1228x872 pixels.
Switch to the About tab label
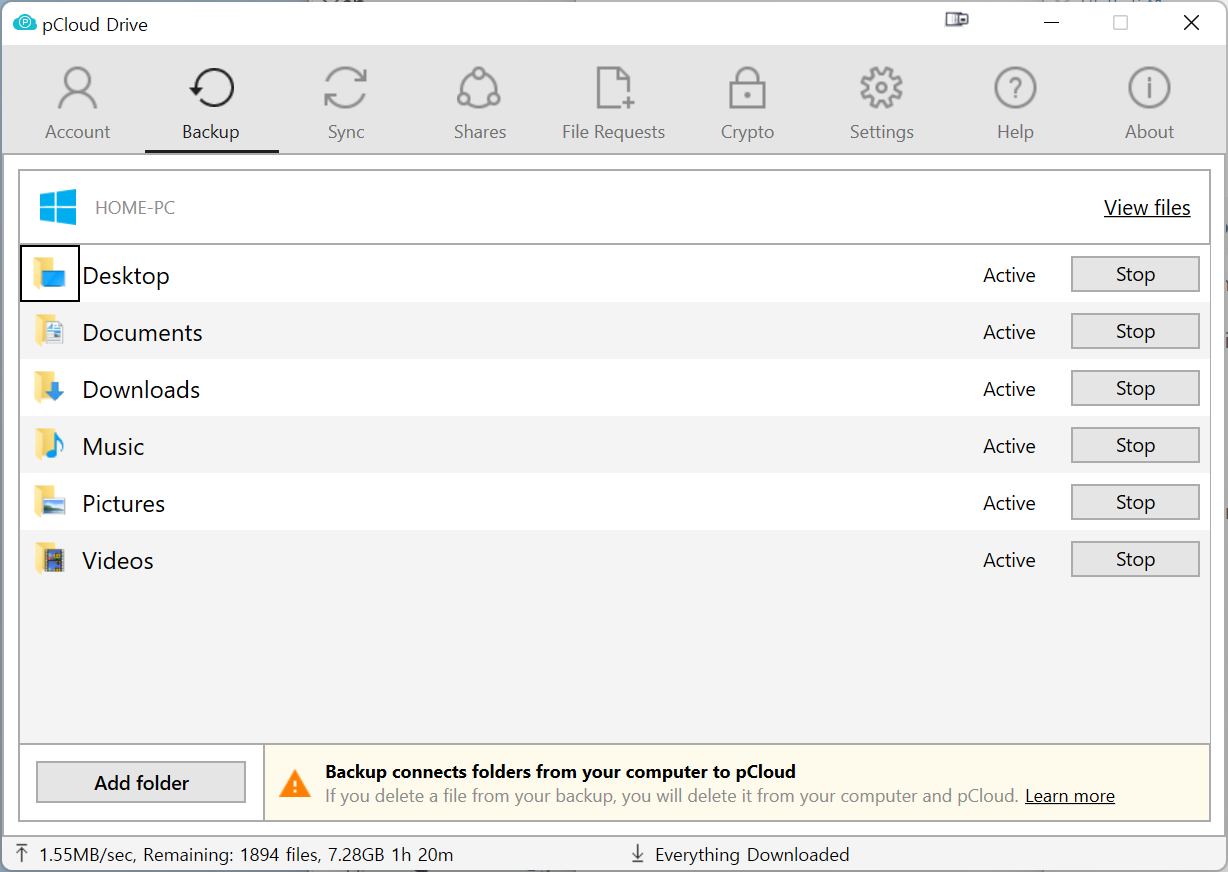click(1149, 132)
